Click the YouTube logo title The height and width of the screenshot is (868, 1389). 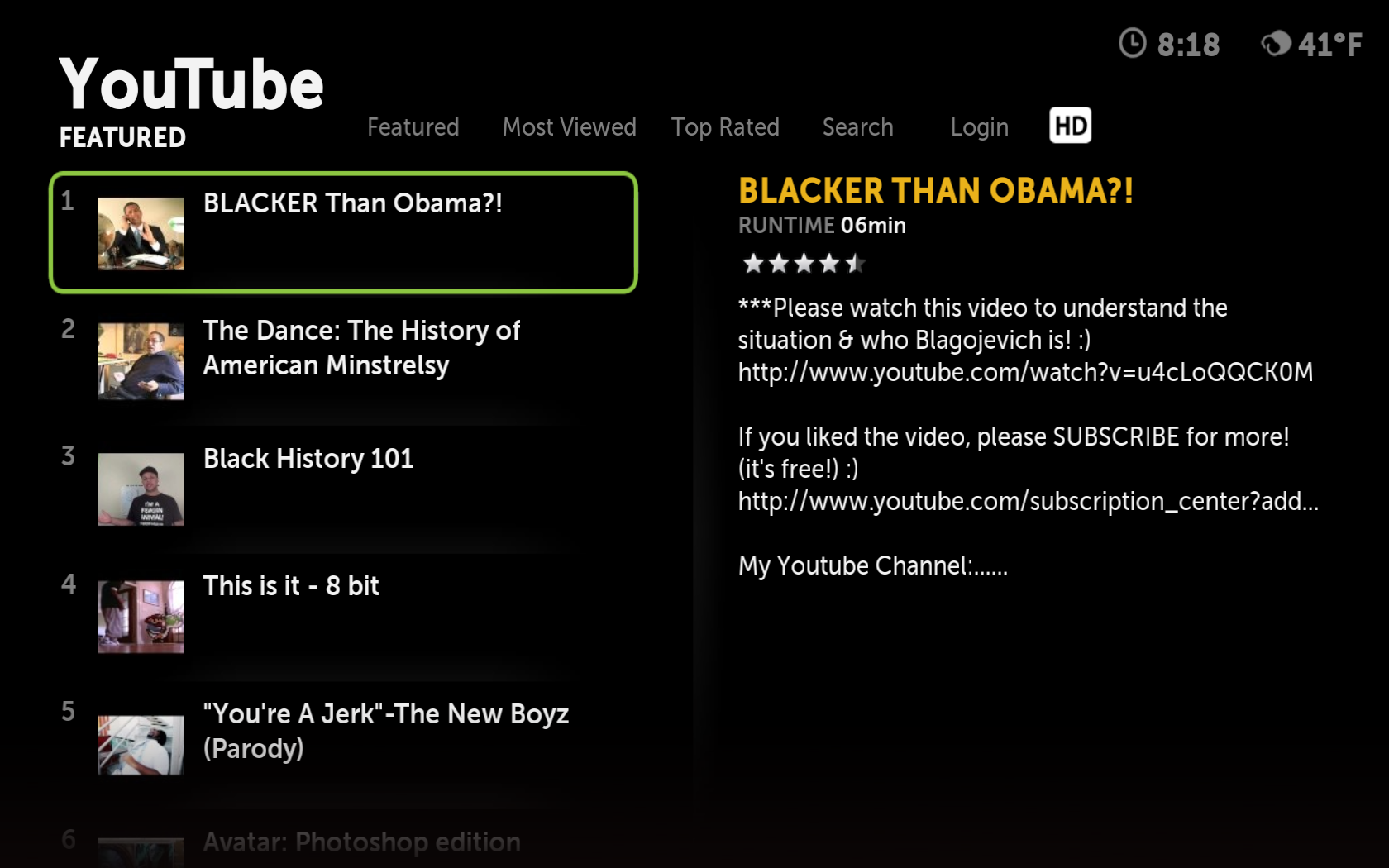coord(191,83)
